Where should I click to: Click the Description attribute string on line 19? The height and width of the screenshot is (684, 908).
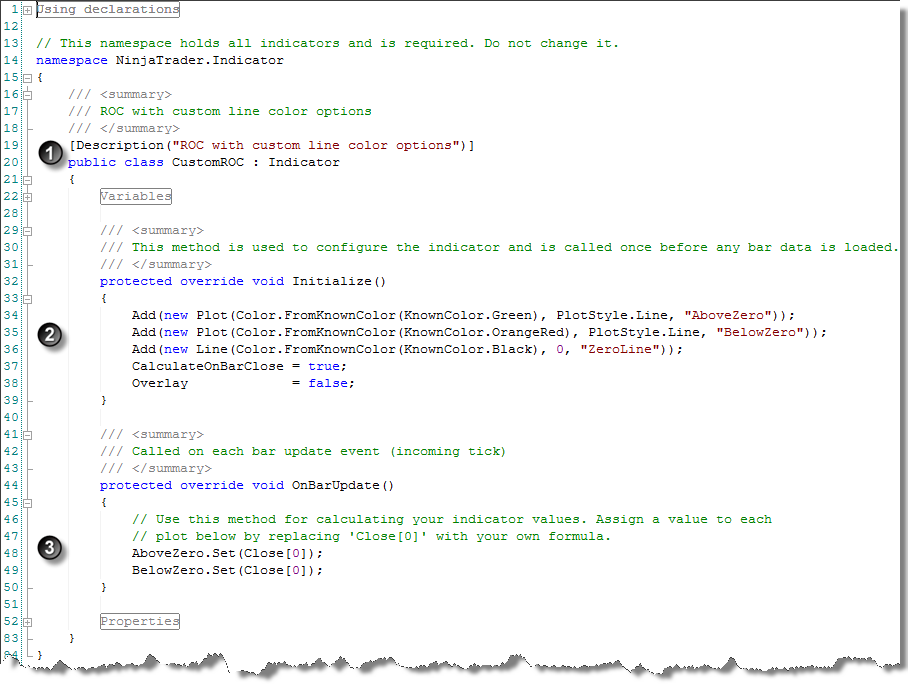pyautogui.click(x=316, y=145)
